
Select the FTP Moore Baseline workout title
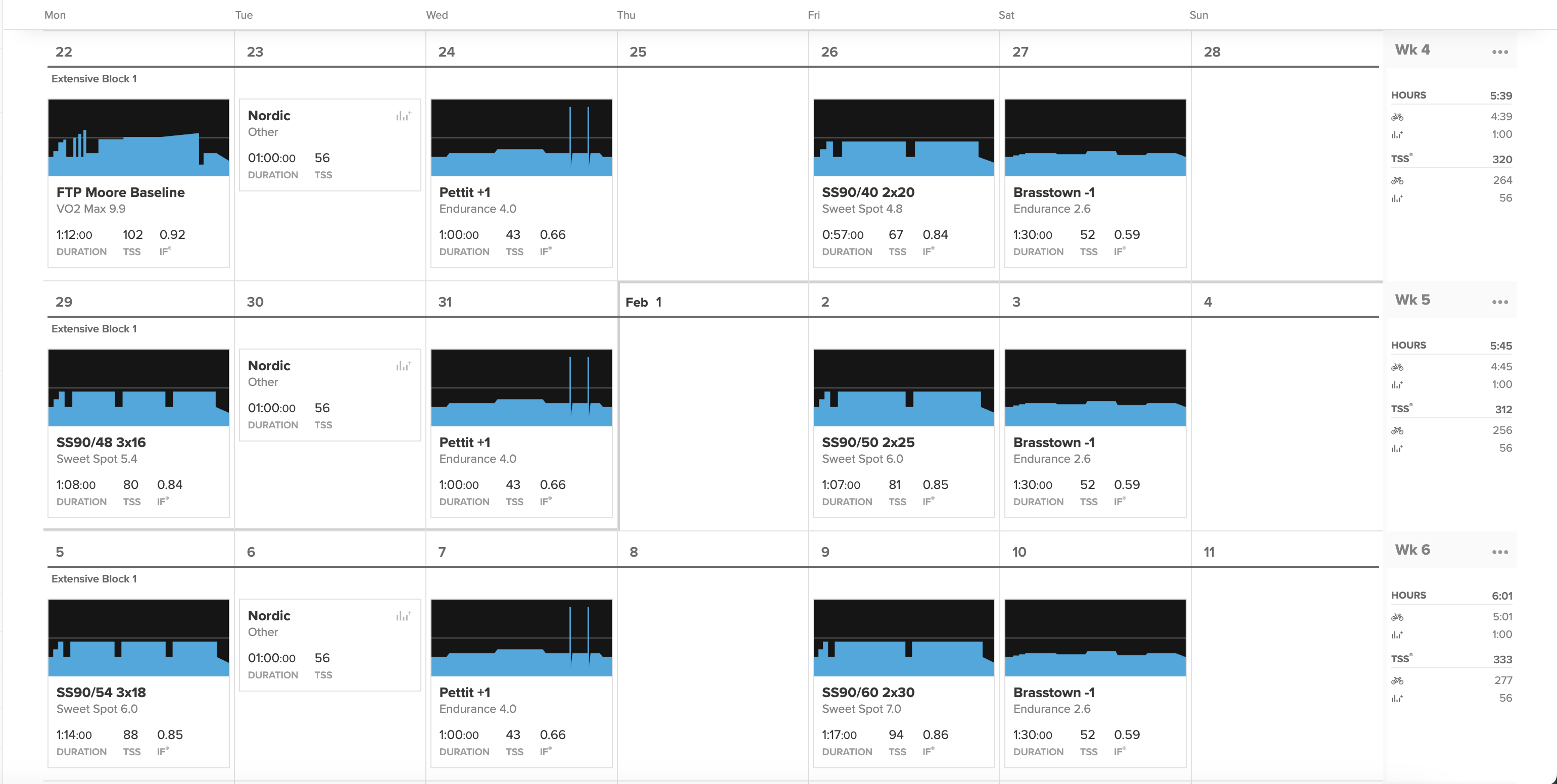click(x=120, y=192)
